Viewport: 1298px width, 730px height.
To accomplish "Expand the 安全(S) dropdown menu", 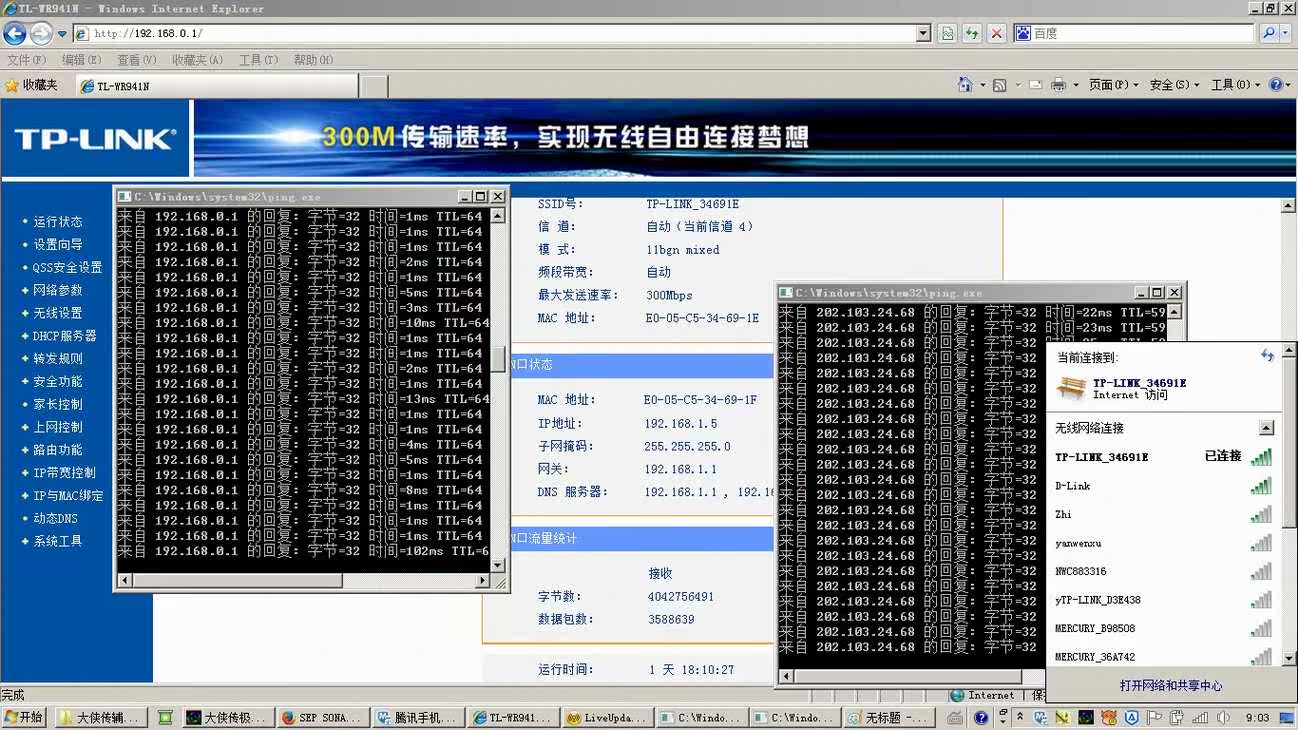I will click(x=1174, y=85).
